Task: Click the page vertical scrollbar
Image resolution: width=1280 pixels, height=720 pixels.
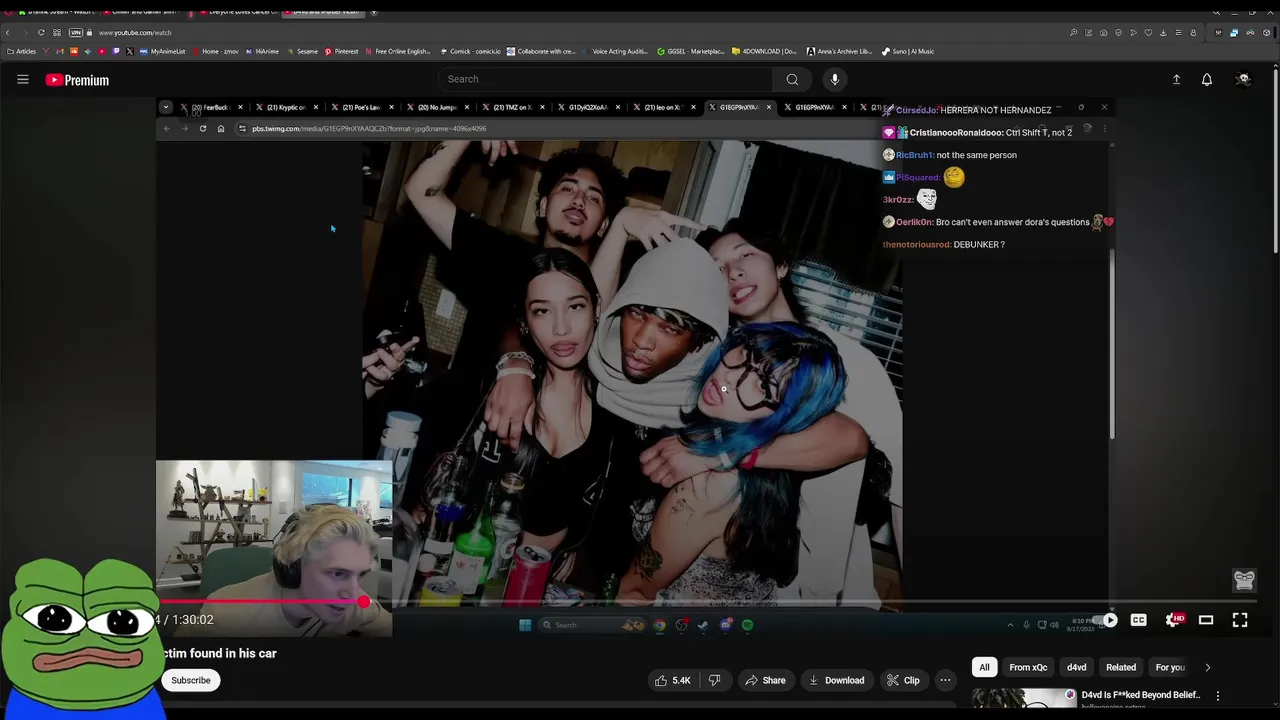Action: (x=1275, y=160)
